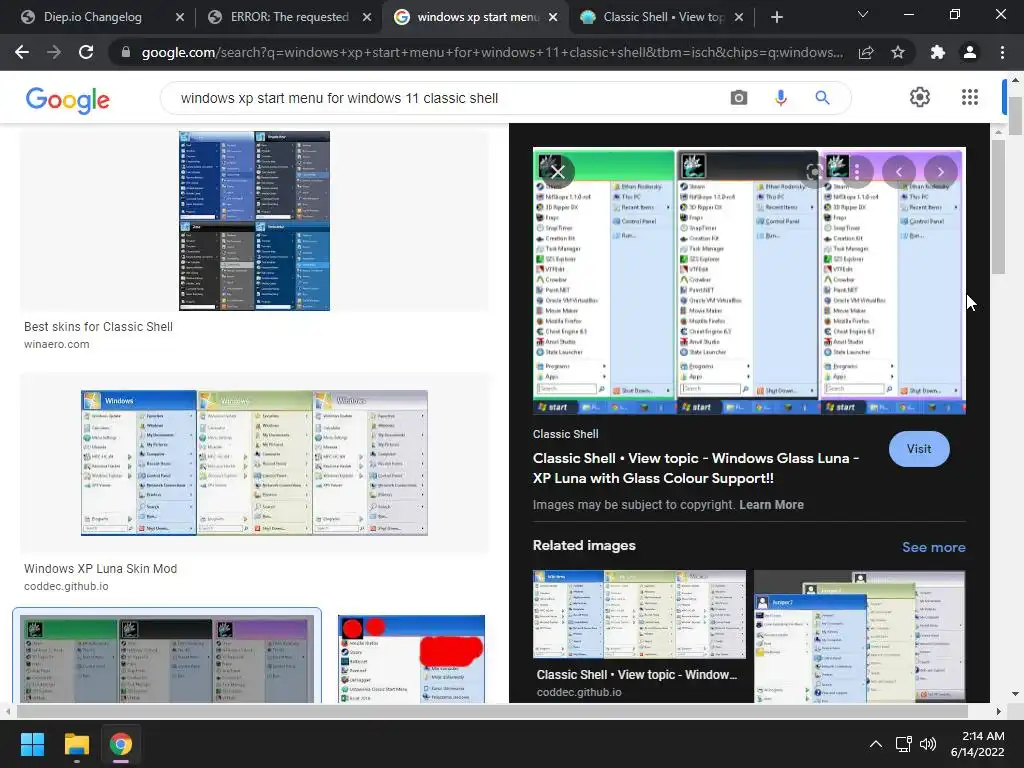The width and height of the screenshot is (1024, 768).
Task: Open related image Classic Shell View topic
Action: (x=639, y=615)
